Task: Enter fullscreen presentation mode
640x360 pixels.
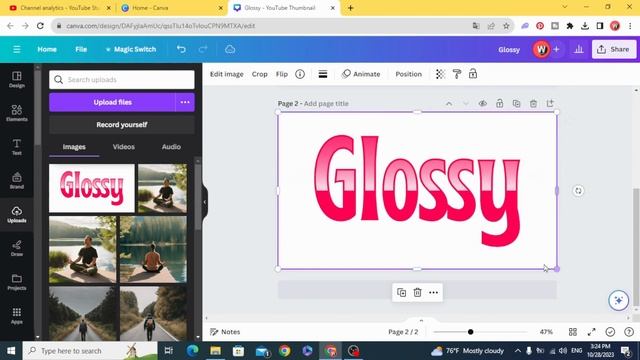Action: pos(591,332)
